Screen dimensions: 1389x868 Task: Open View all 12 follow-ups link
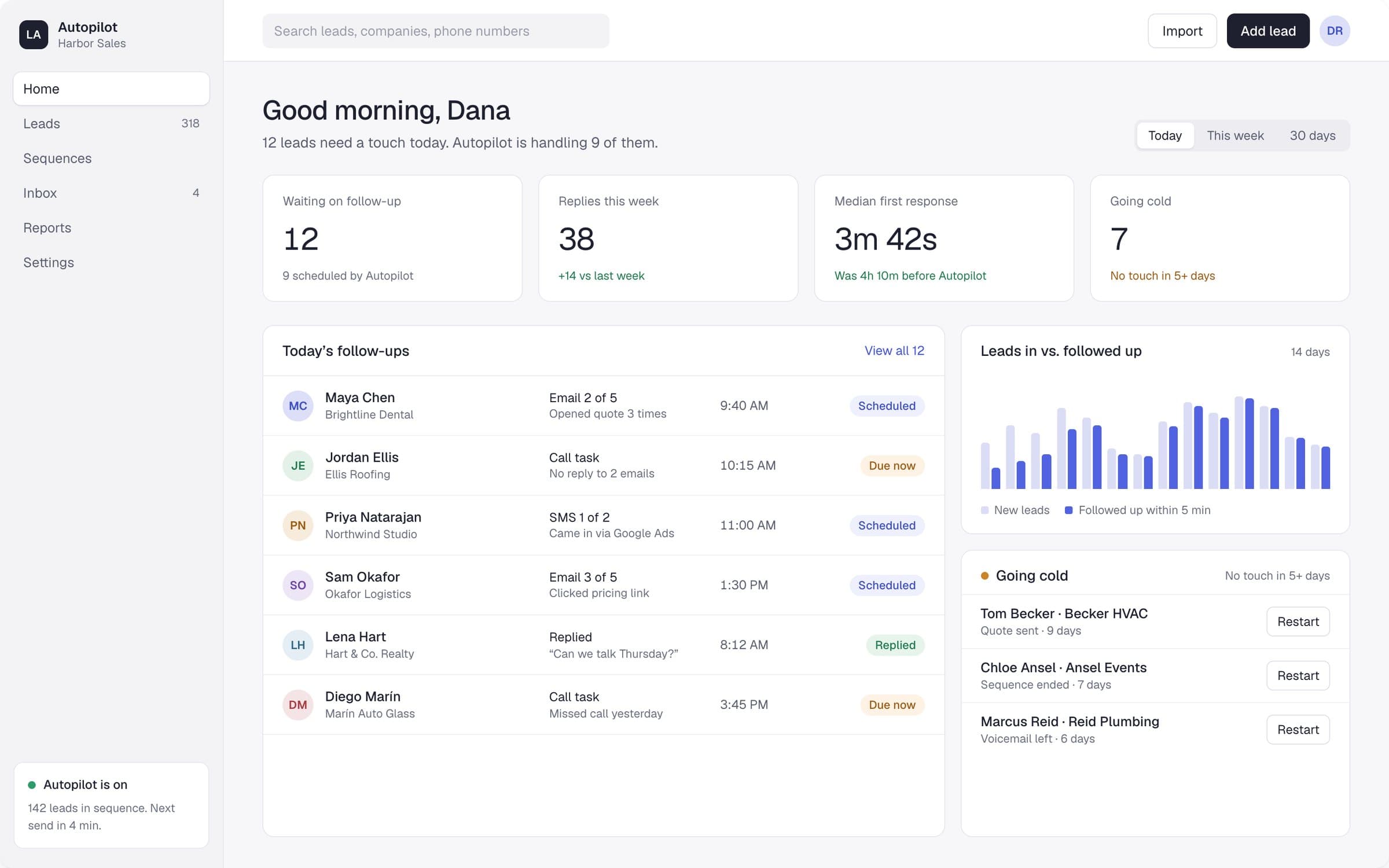click(x=894, y=351)
